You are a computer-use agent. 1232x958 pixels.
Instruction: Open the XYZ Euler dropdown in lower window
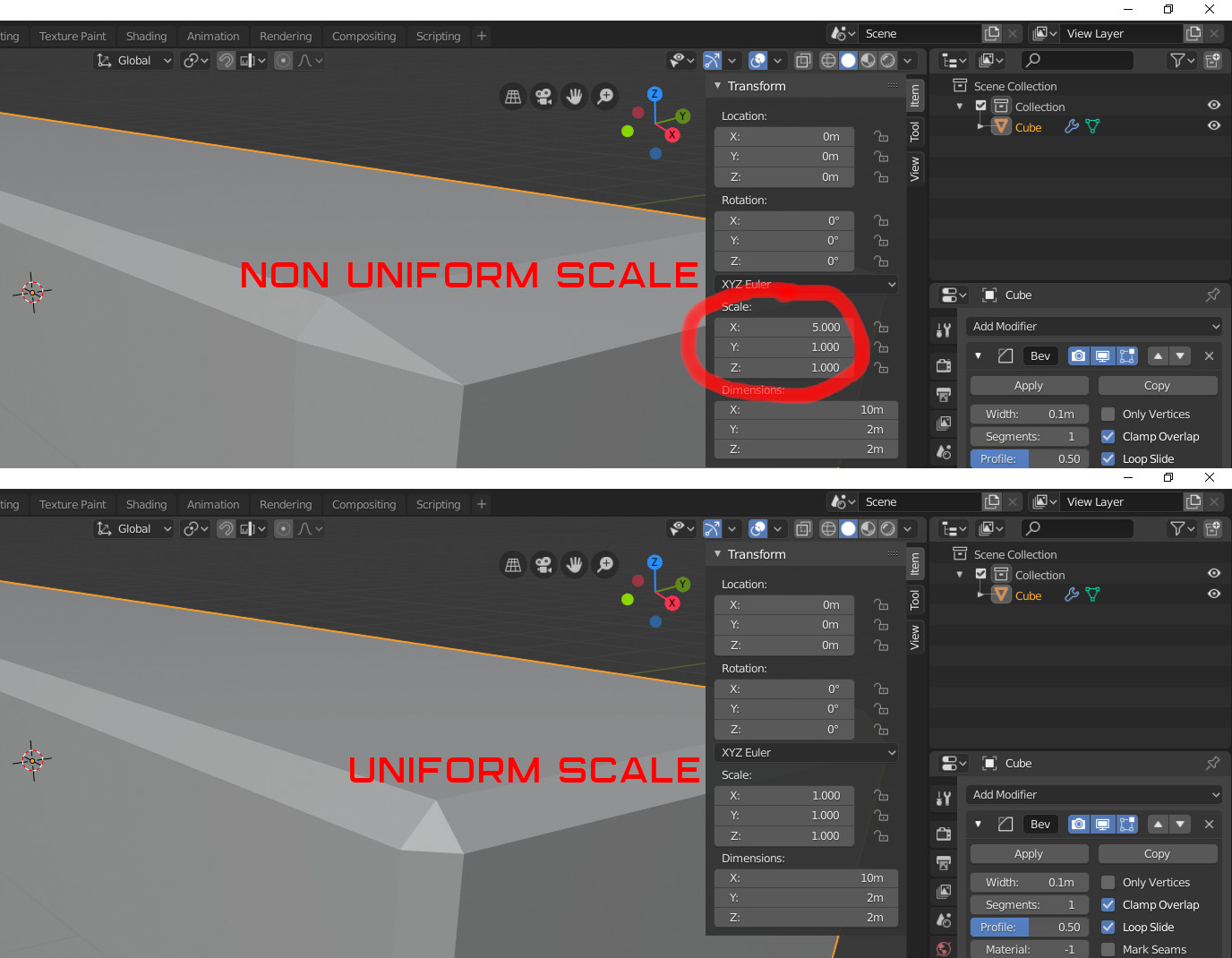807,752
